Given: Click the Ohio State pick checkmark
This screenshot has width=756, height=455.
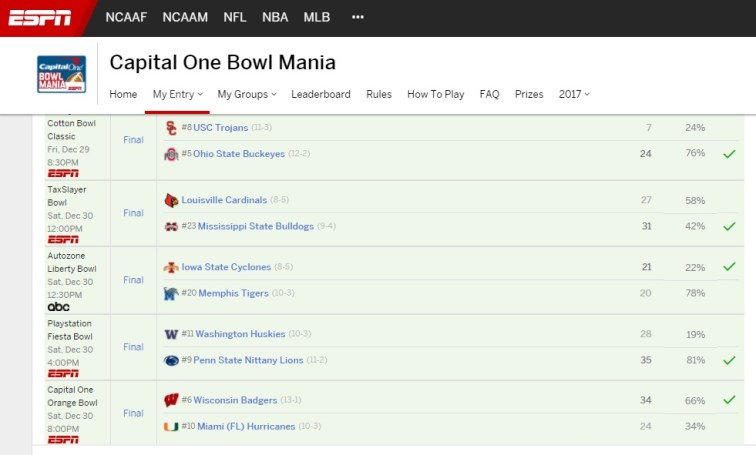Looking at the screenshot, I should [729, 154].
